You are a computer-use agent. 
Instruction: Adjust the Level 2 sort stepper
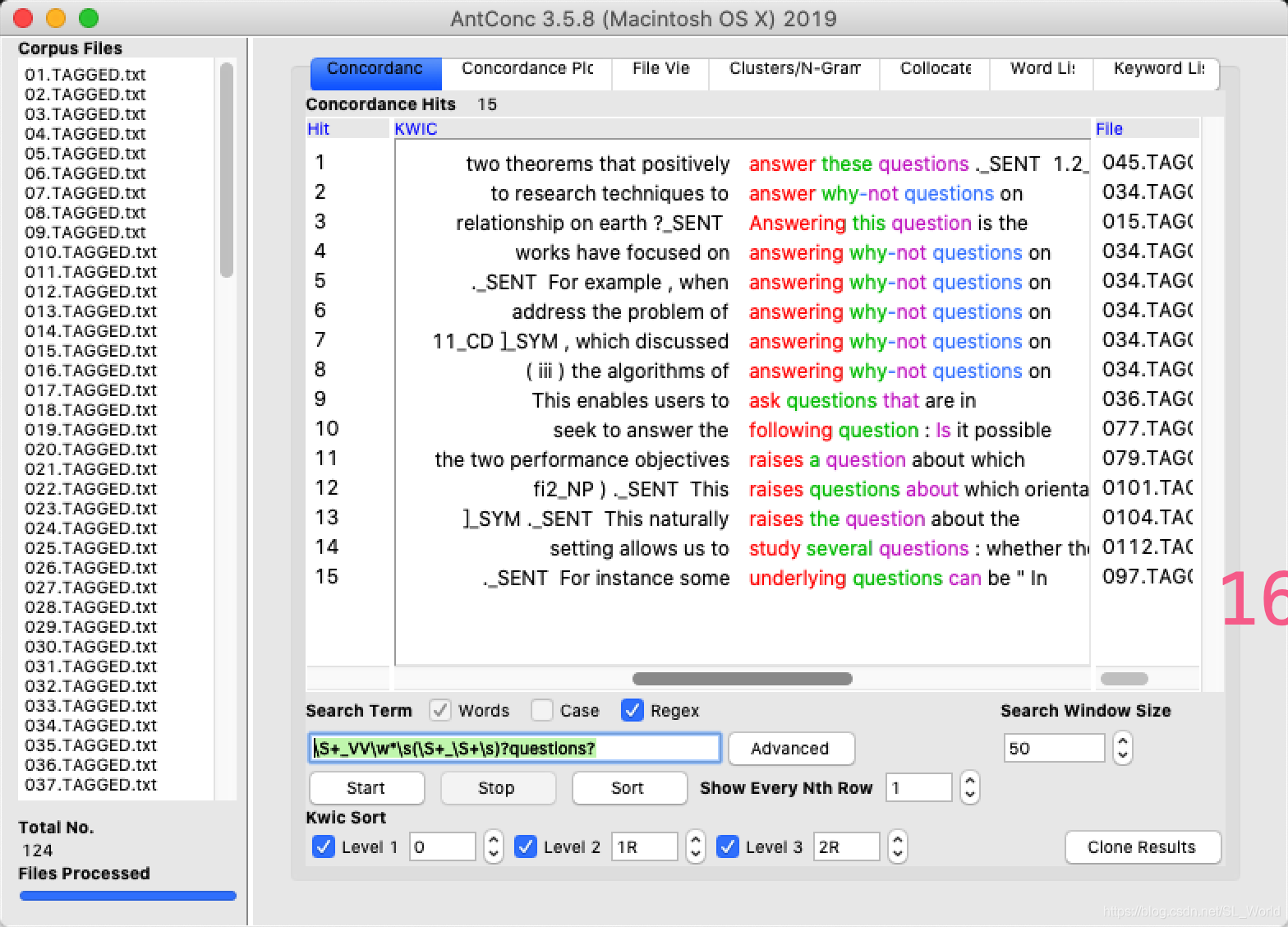696,847
